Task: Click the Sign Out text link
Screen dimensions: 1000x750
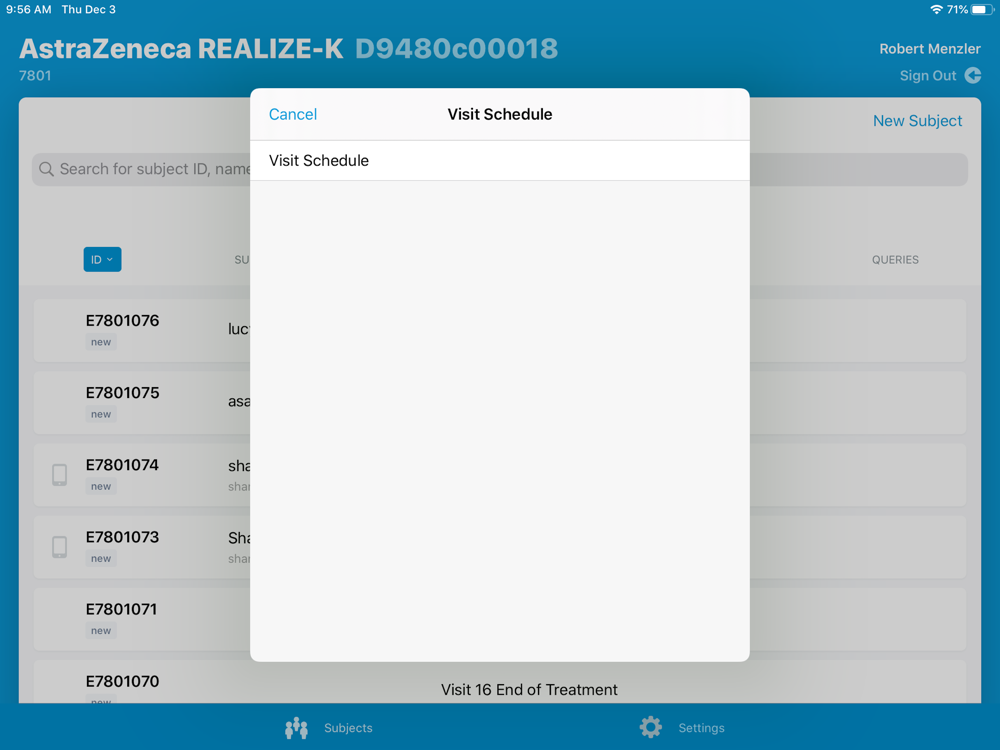Action: pos(928,76)
